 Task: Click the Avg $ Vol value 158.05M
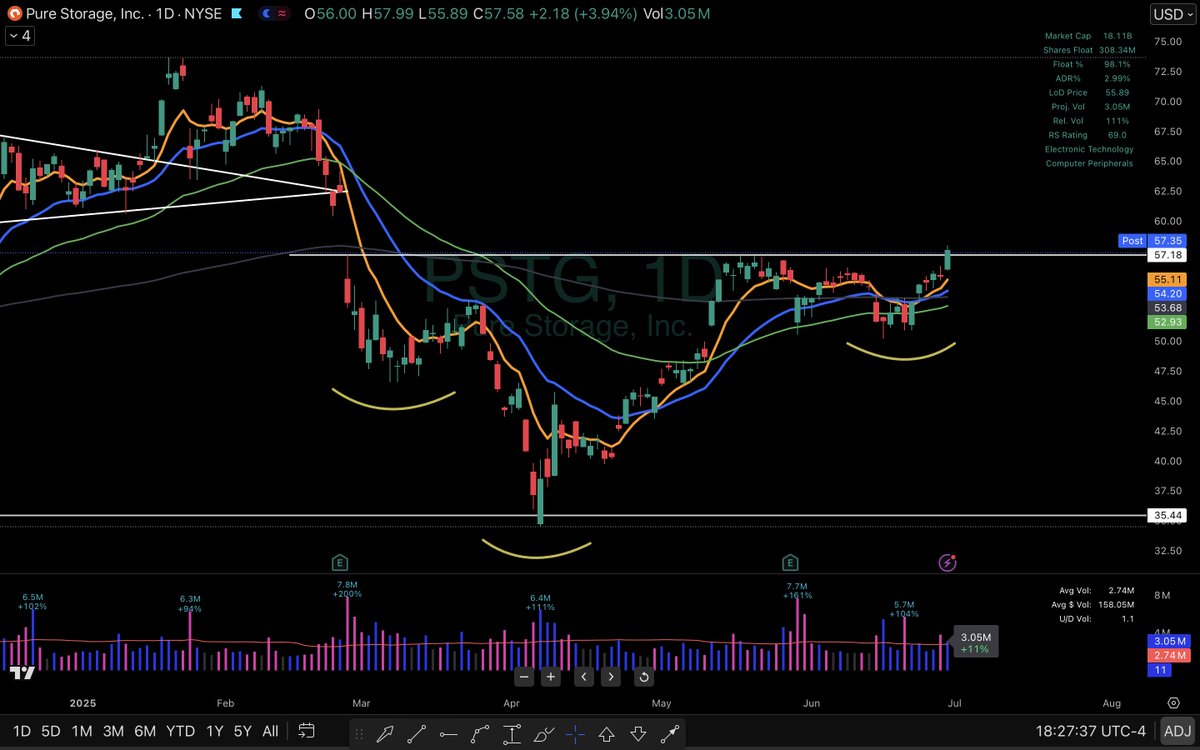pos(1116,604)
